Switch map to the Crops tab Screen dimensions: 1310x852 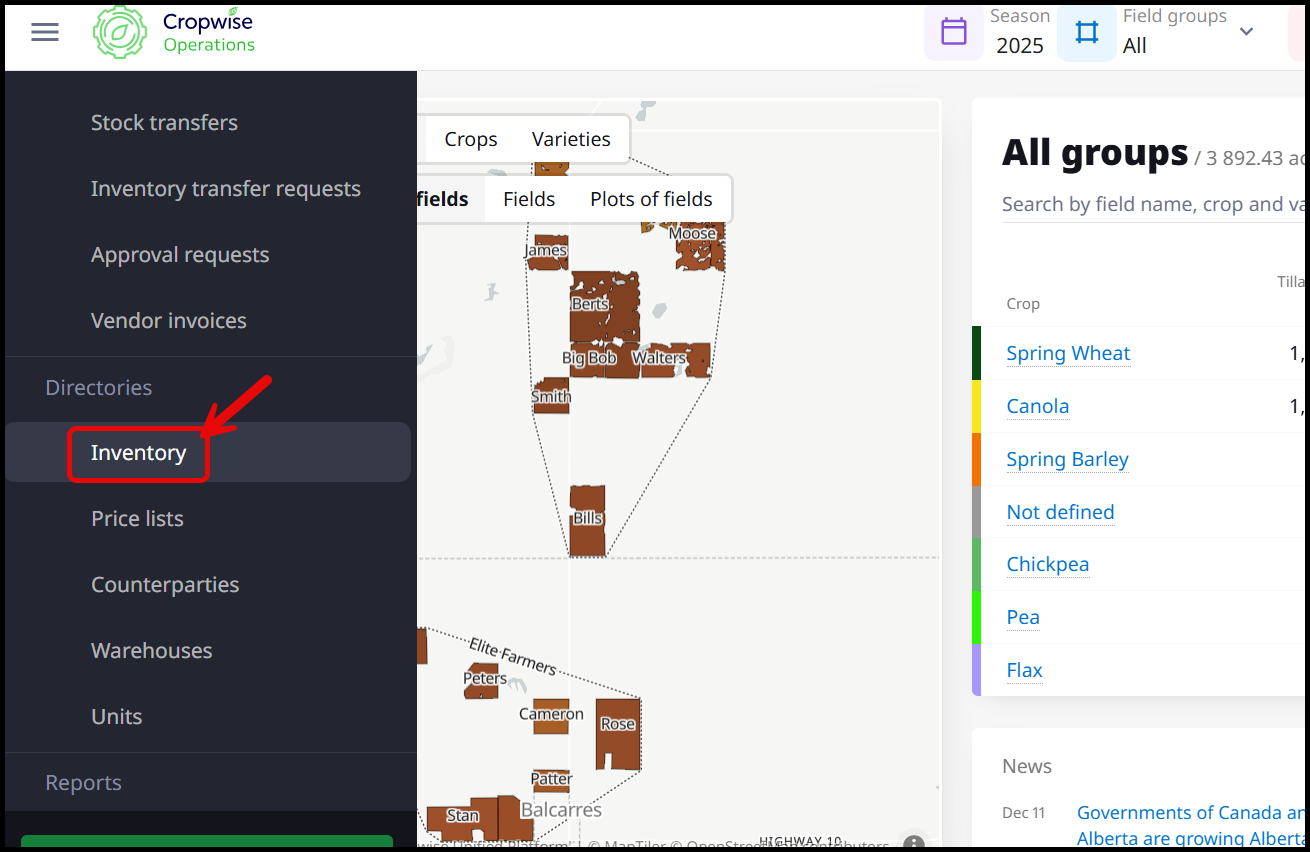[x=471, y=139]
